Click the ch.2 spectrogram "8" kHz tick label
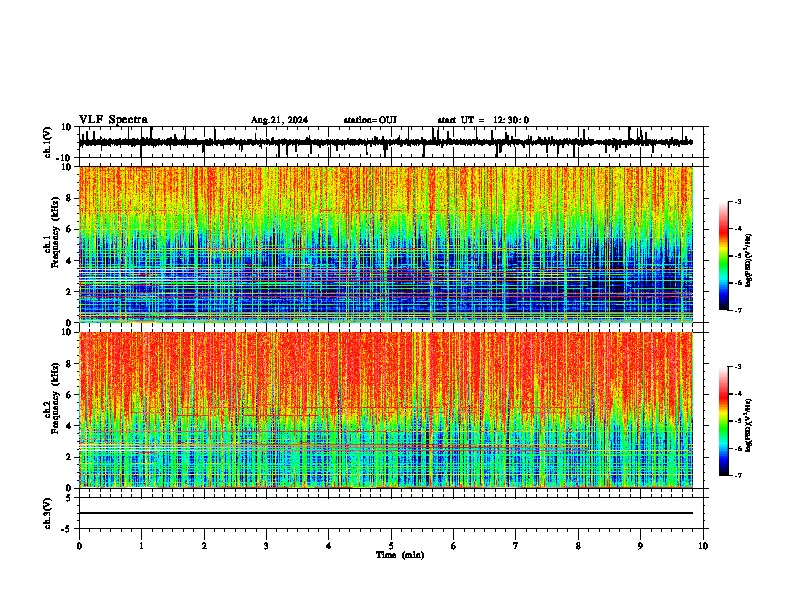 click(69, 364)
